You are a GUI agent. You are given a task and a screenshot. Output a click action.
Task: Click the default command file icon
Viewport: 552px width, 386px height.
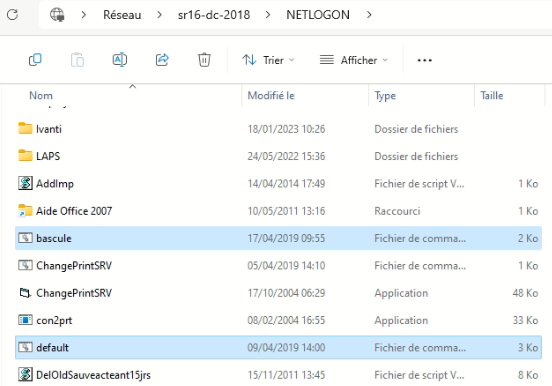coord(25,347)
